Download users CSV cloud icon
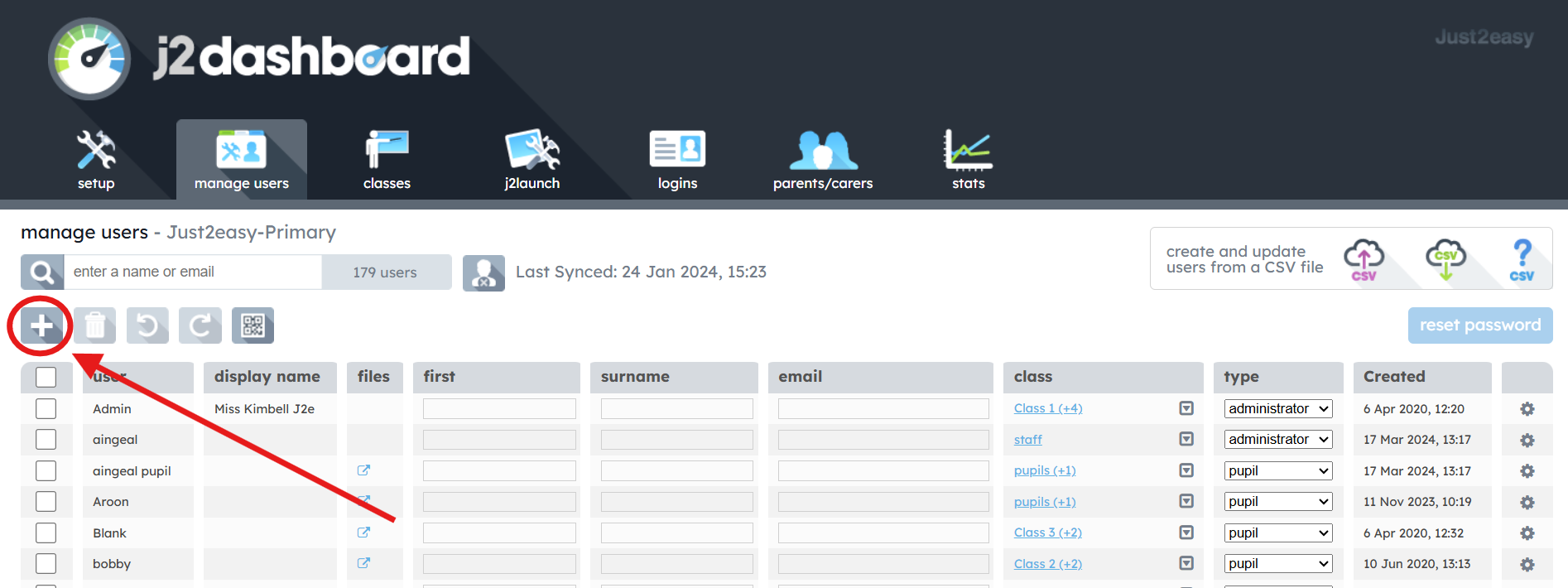Image resolution: width=1568 pixels, height=588 pixels. pyautogui.click(x=1445, y=260)
